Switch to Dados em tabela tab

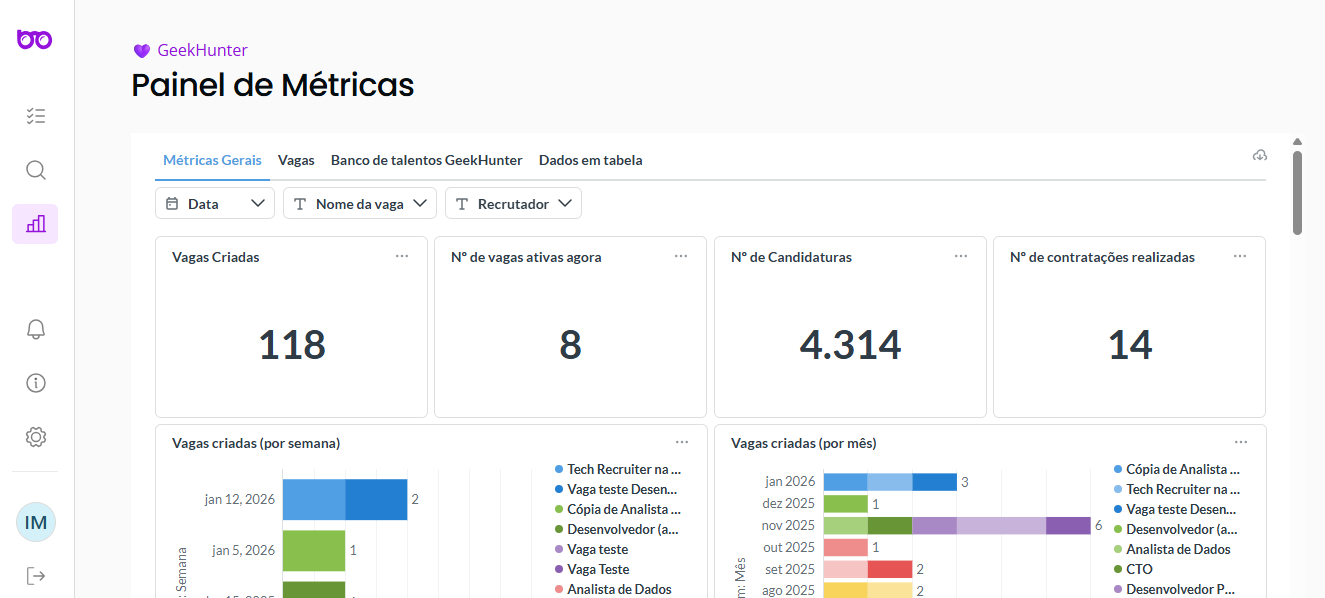[590, 160]
